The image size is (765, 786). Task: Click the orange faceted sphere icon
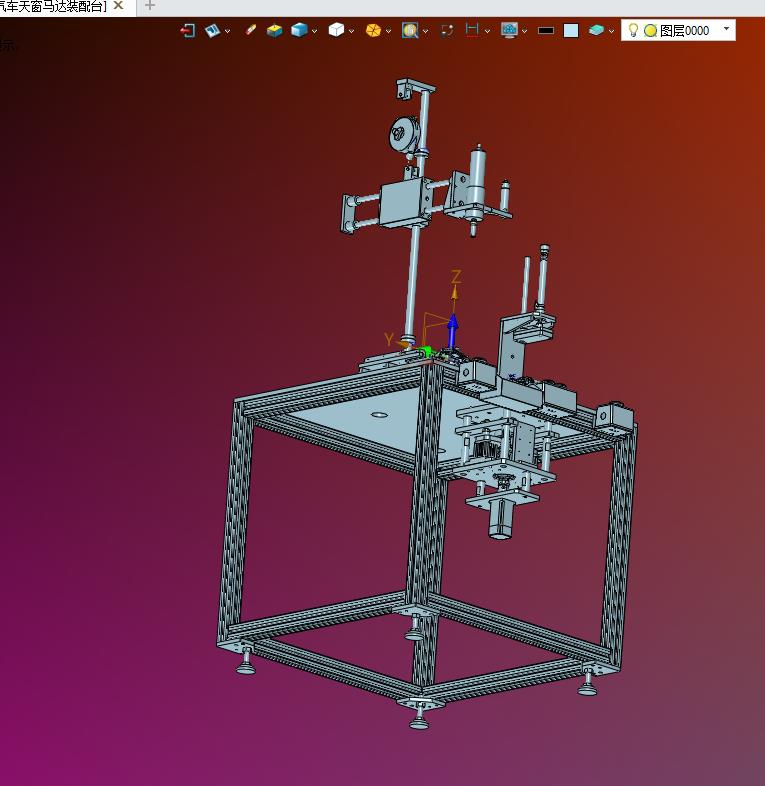pyautogui.click(x=373, y=30)
